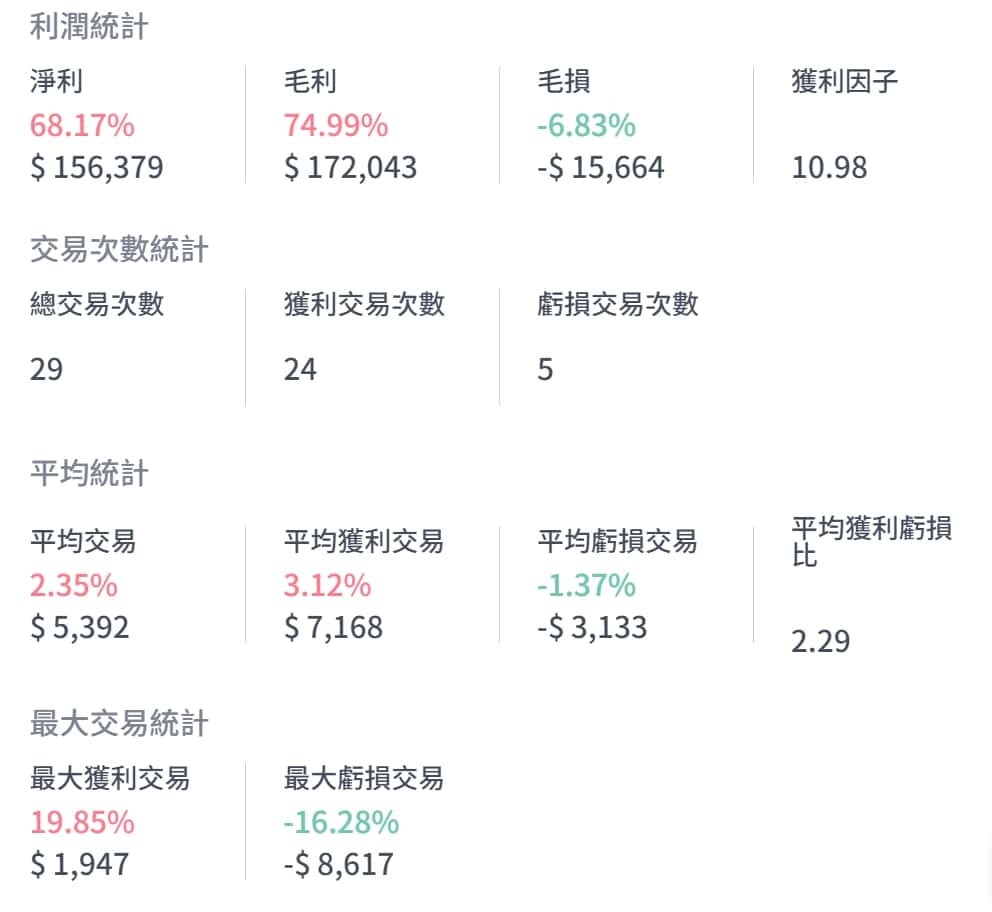The width and height of the screenshot is (992, 912).
Task: Click the 交易次數統計 section heading
Action: 119,249
